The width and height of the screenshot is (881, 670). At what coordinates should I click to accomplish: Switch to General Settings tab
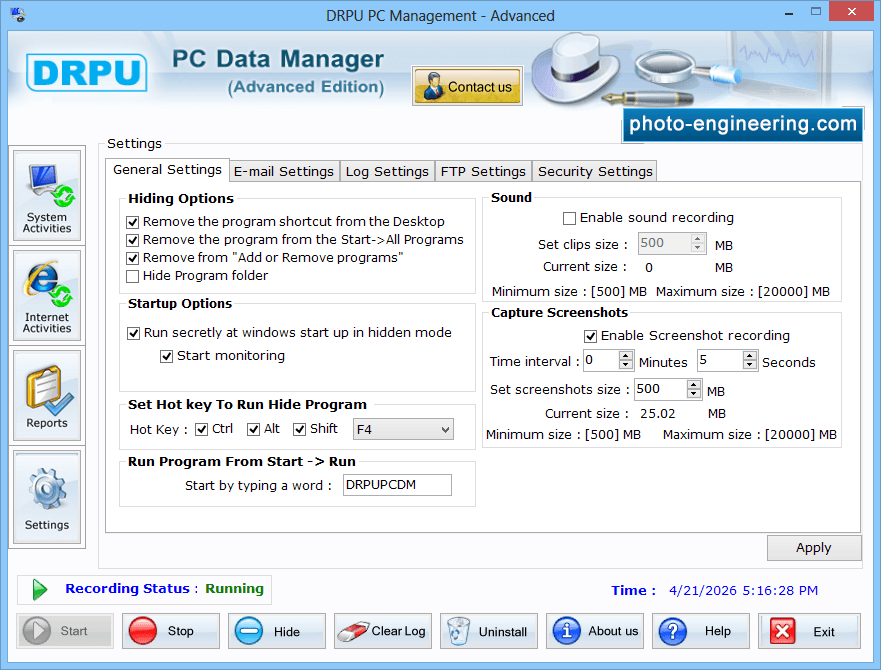167,170
